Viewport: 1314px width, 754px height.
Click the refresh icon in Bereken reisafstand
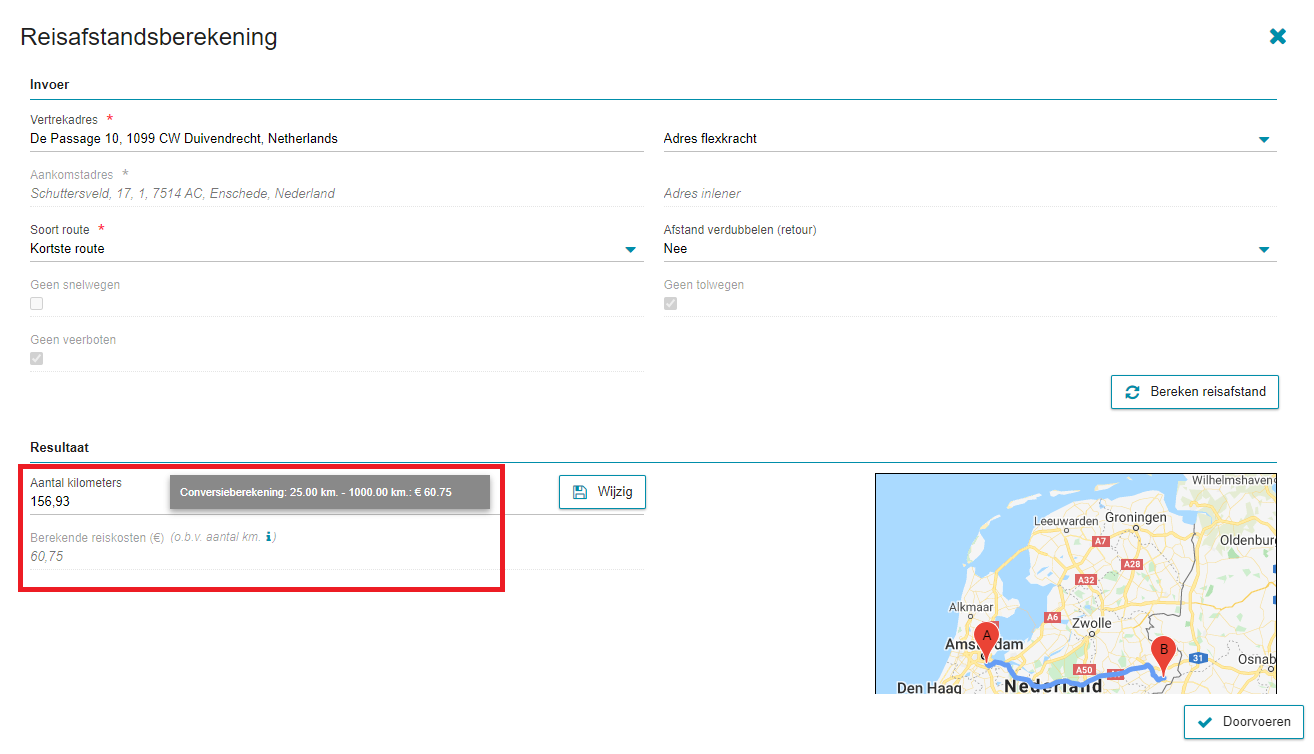click(1132, 392)
